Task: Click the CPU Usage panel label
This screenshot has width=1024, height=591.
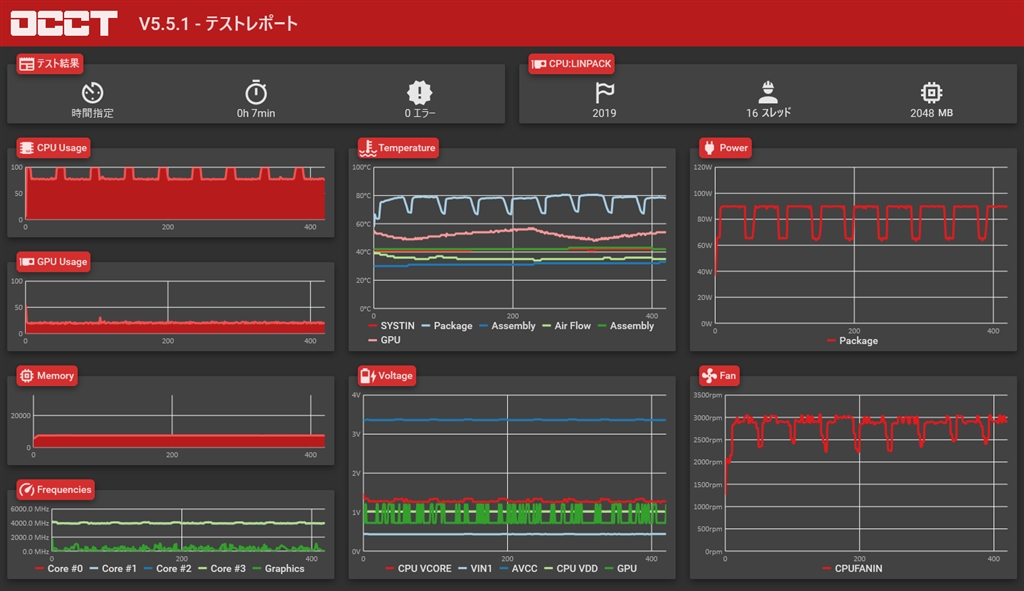Action: pyautogui.click(x=54, y=148)
